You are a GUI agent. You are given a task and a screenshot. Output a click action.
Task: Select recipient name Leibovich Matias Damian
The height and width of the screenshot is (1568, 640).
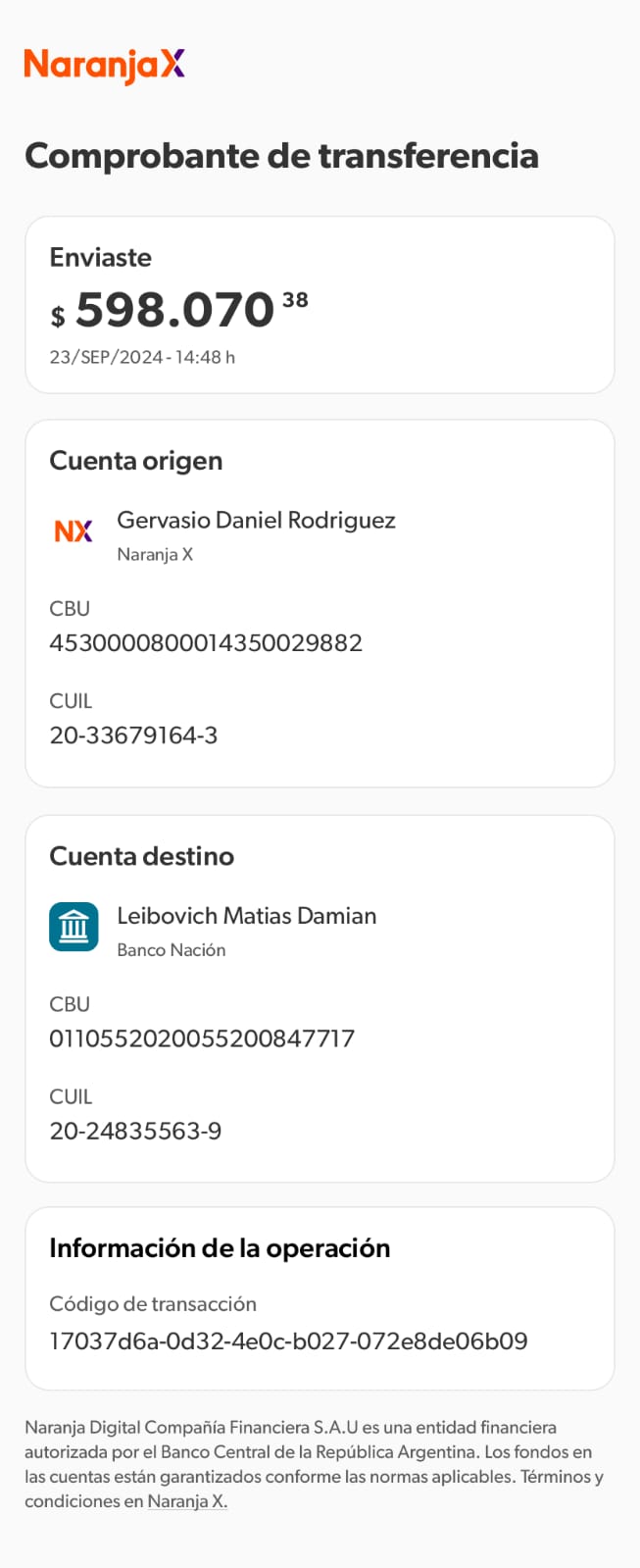246,916
